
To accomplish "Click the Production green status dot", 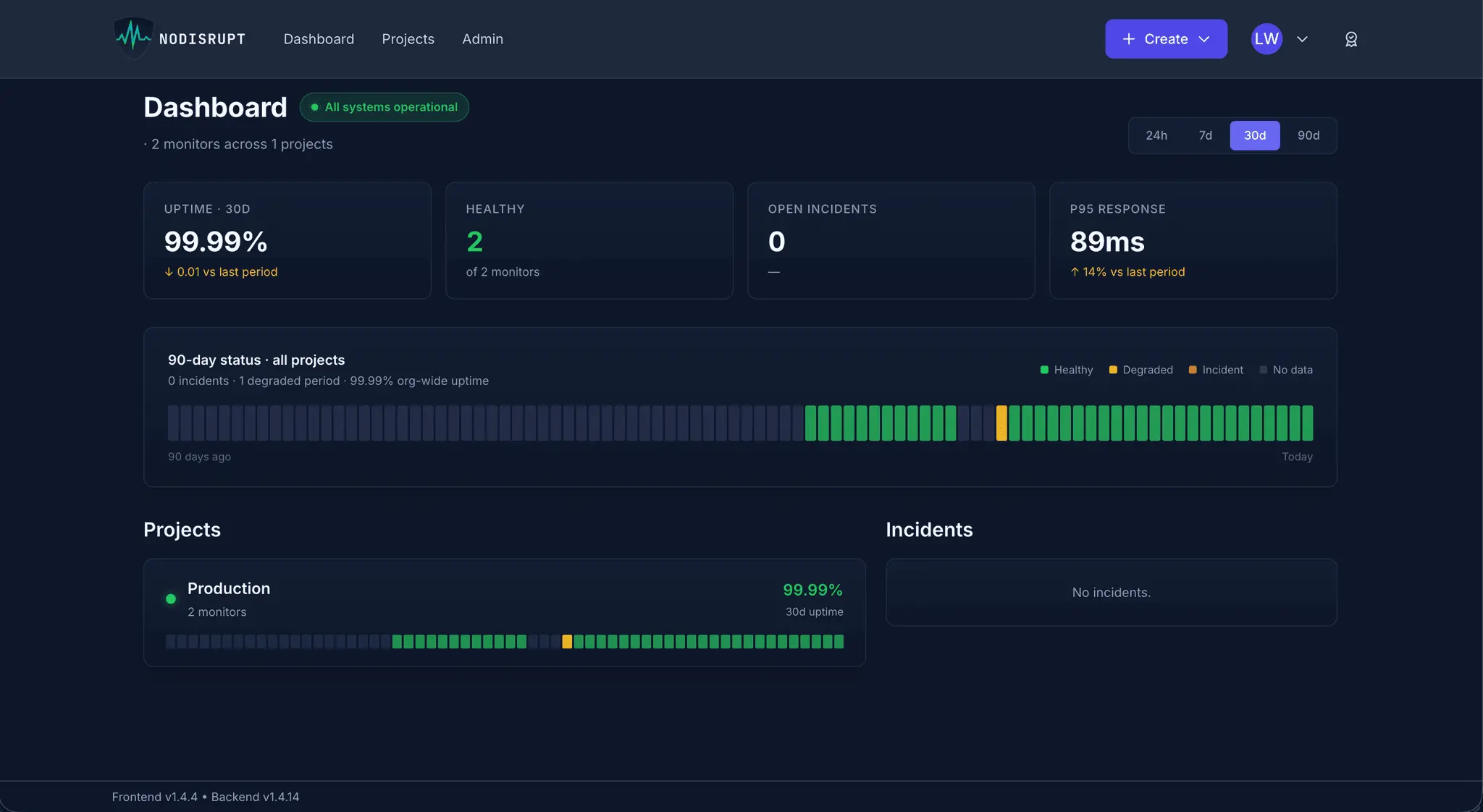I will click(171, 599).
